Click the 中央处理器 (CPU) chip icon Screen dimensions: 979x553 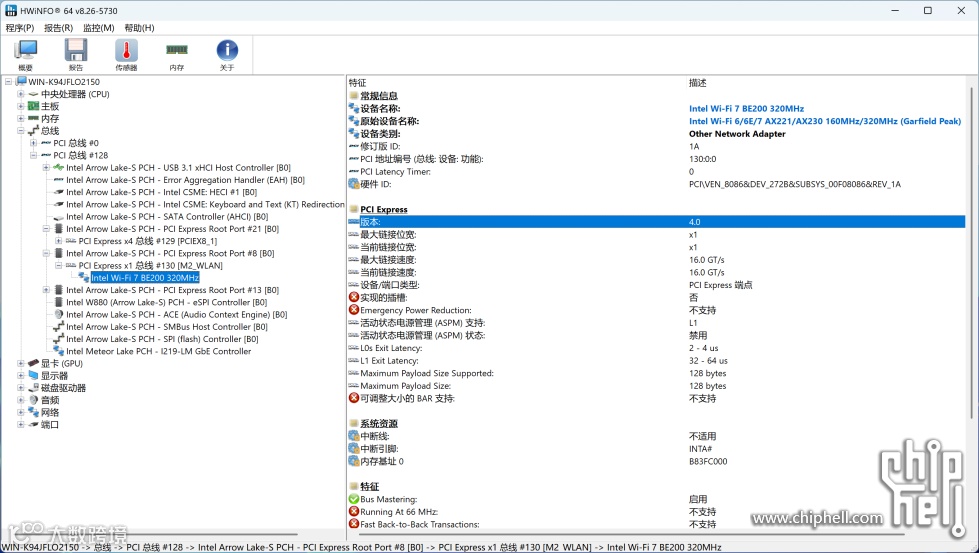tap(34, 94)
